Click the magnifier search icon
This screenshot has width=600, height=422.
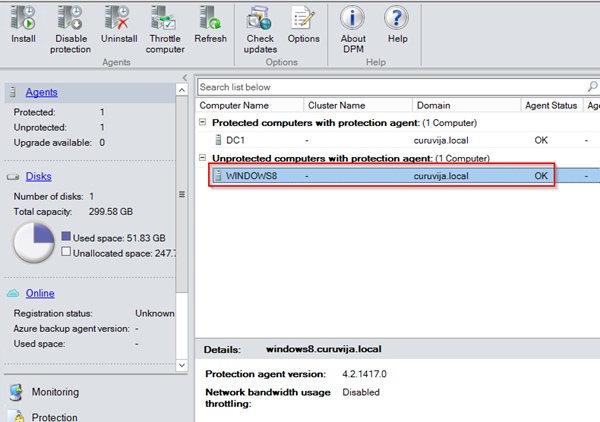592,87
